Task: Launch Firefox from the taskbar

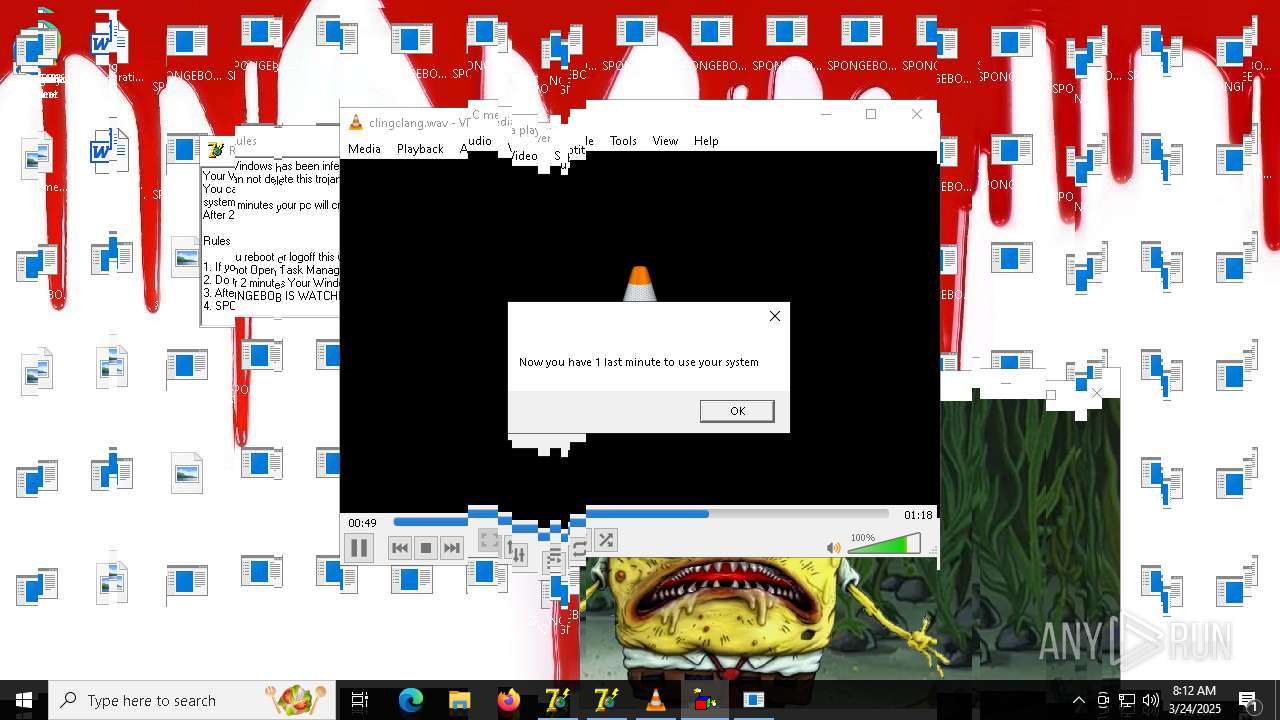Action: click(509, 700)
